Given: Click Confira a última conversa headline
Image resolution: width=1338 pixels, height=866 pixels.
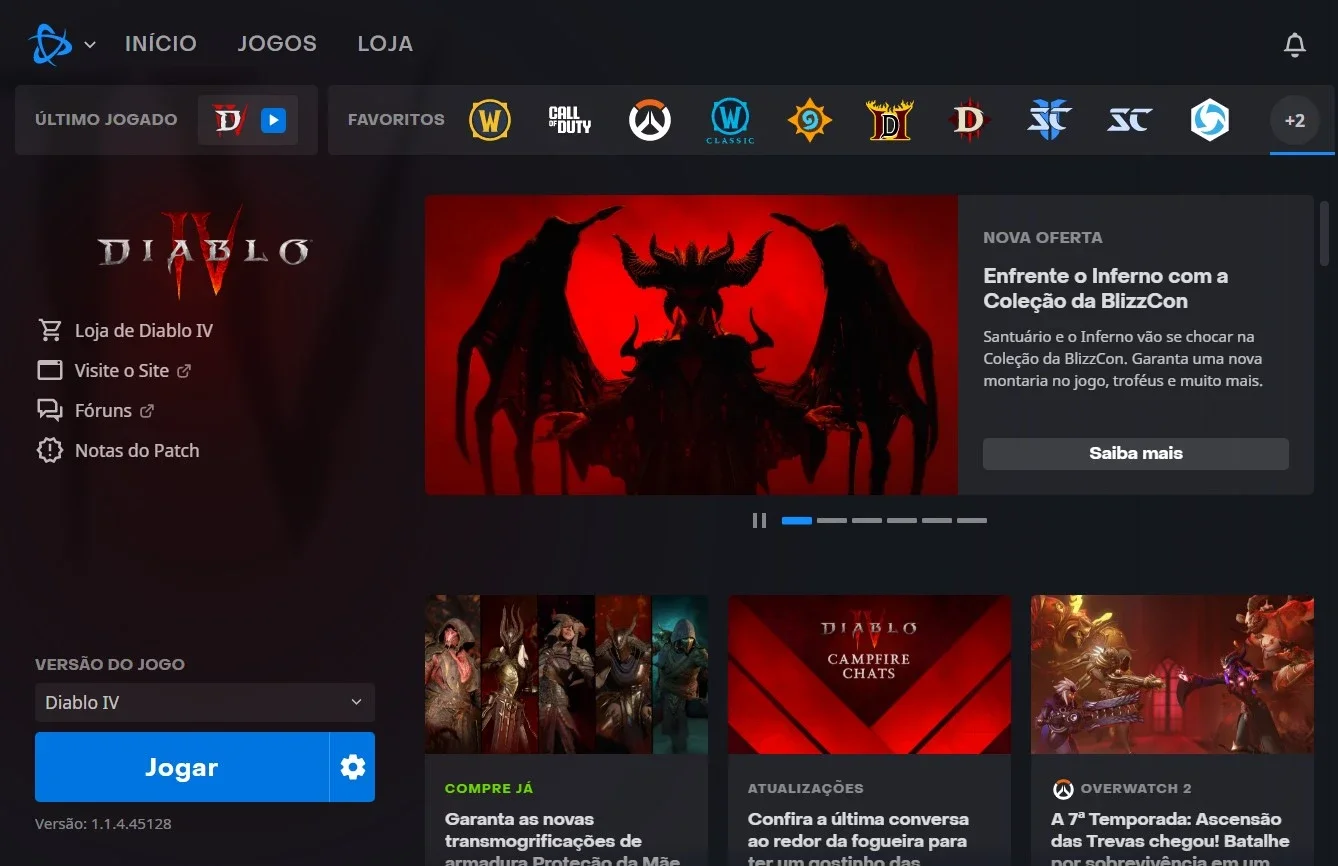Looking at the screenshot, I should 860,840.
